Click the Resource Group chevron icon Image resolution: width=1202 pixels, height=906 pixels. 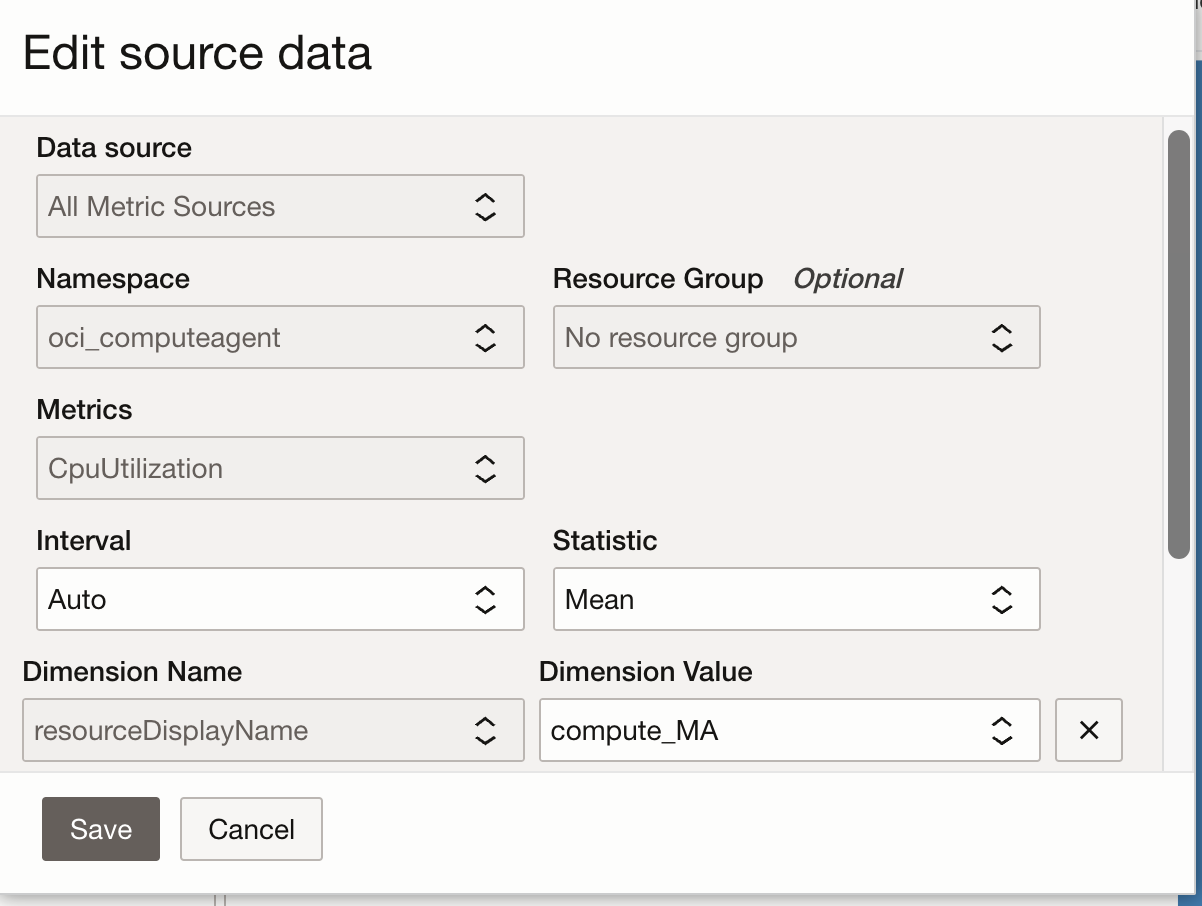tap(1000, 337)
